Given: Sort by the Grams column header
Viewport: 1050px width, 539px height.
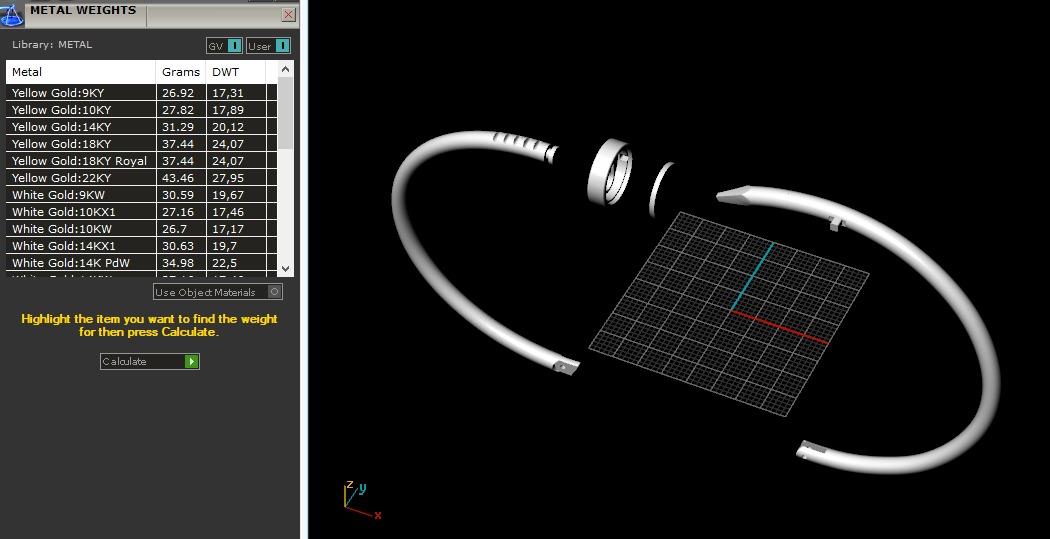Looking at the screenshot, I should pyautogui.click(x=181, y=72).
